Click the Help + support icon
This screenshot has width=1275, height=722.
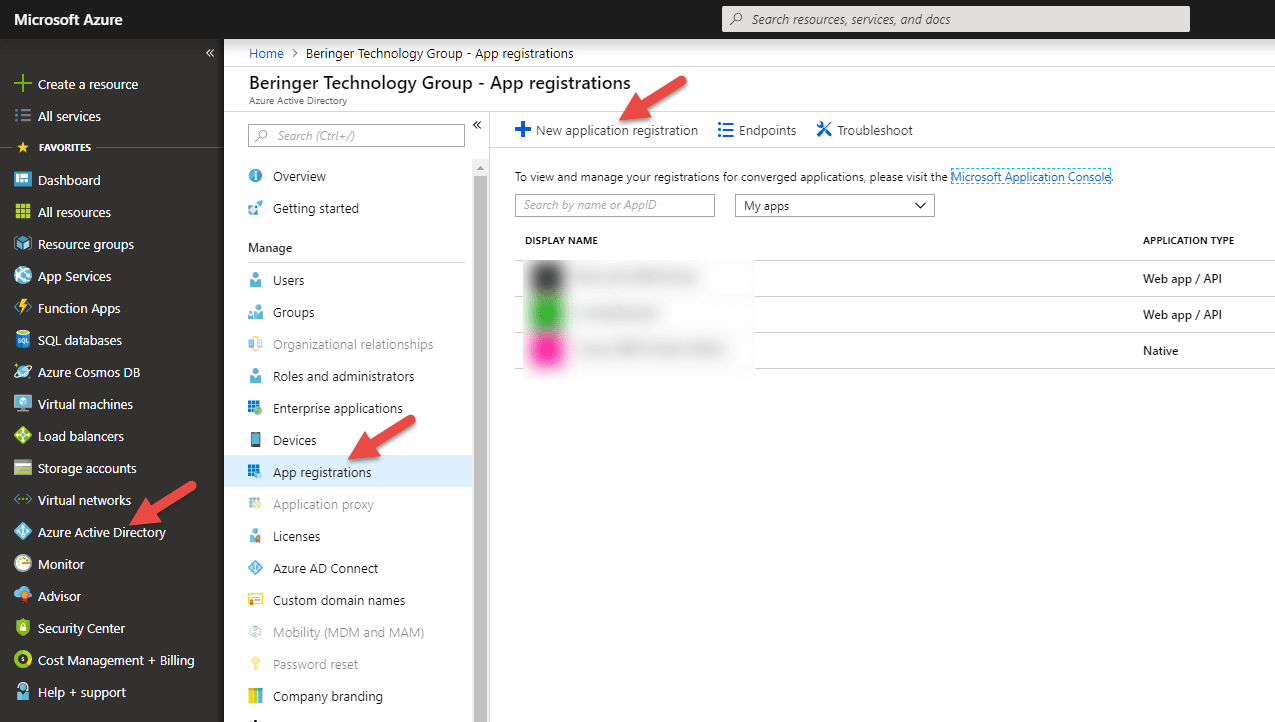[x=23, y=692]
